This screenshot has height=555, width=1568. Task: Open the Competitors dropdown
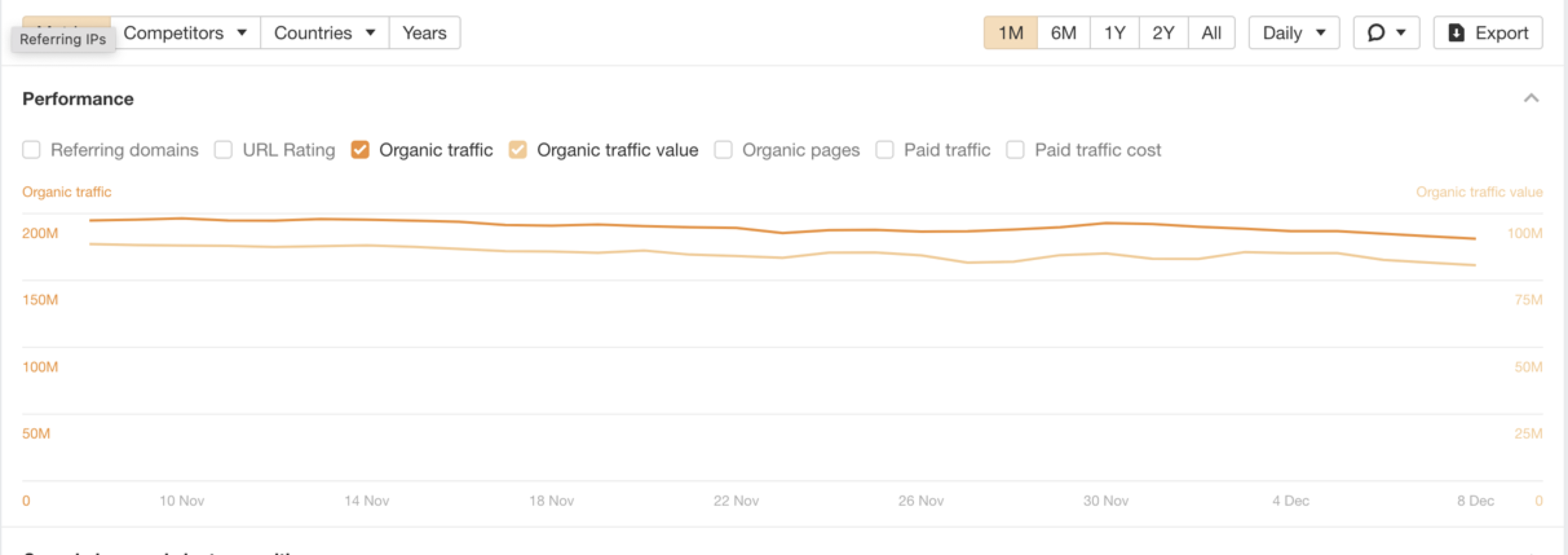(183, 32)
